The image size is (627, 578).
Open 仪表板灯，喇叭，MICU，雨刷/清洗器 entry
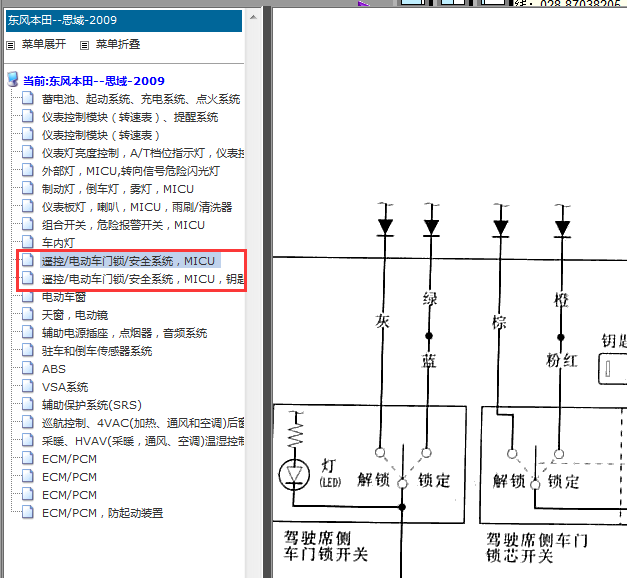click(x=137, y=207)
